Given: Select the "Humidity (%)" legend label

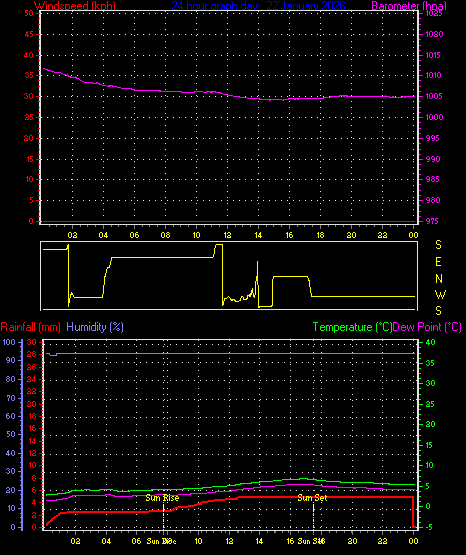Looking at the screenshot, I should pos(95,327).
